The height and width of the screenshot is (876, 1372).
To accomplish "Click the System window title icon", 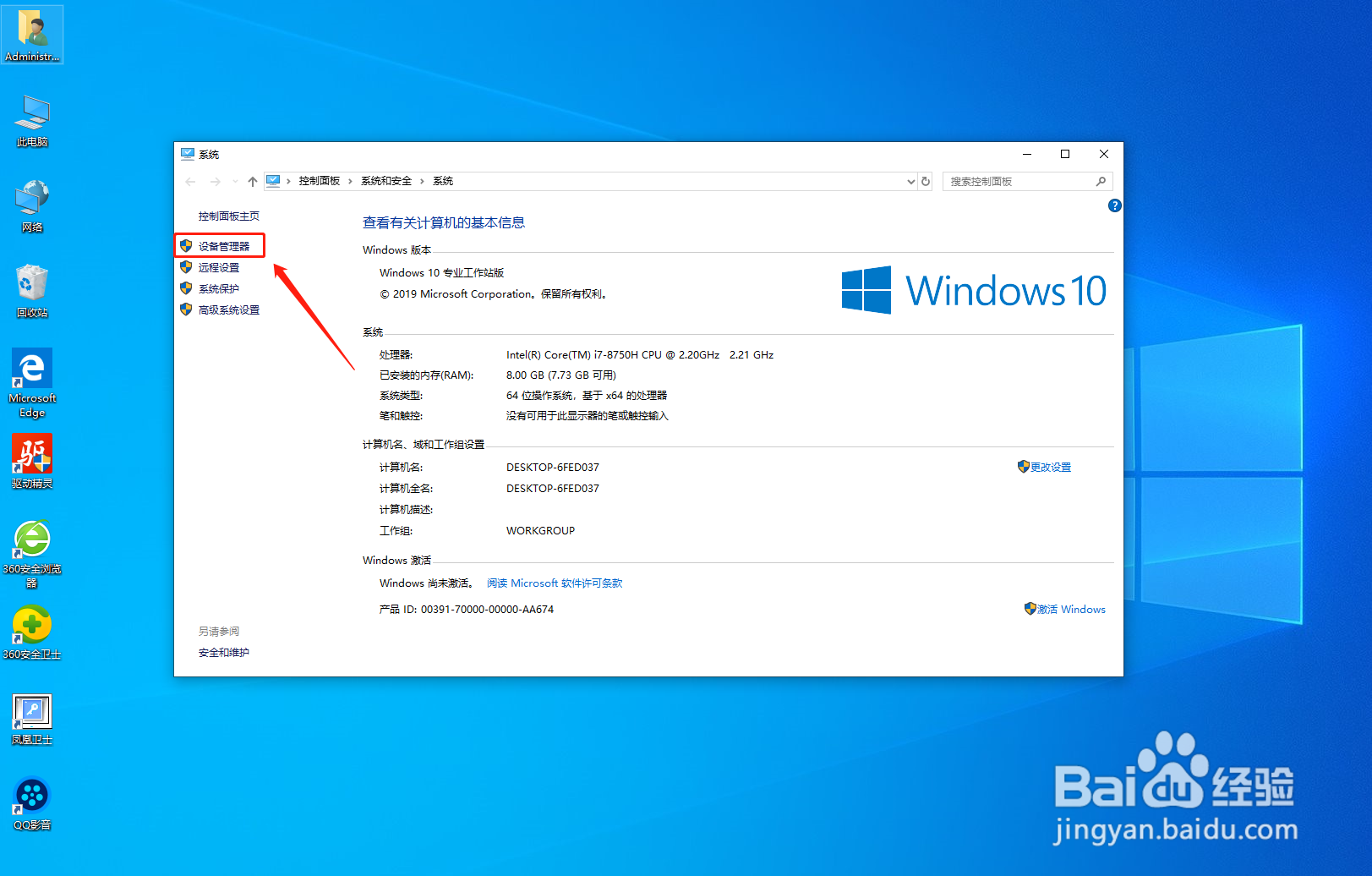I will [x=188, y=154].
